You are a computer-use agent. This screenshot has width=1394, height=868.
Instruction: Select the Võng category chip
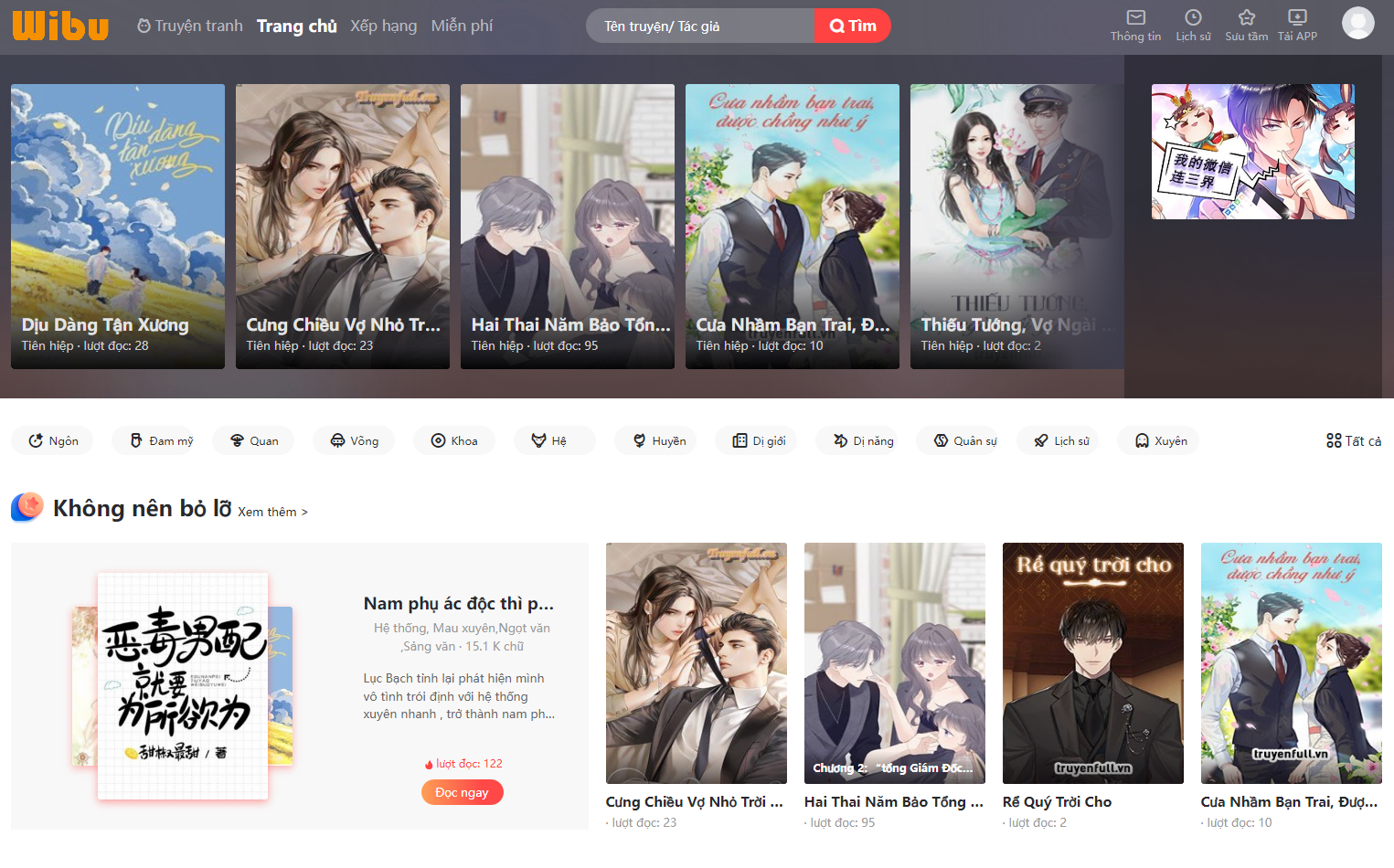pos(355,440)
